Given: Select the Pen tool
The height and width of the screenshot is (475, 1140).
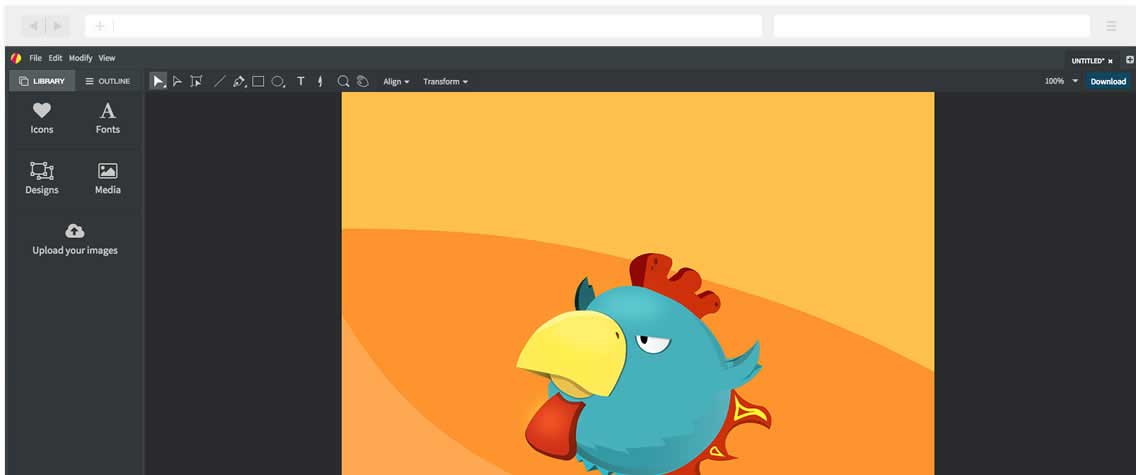Looking at the screenshot, I should pyautogui.click(x=239, y=81).
